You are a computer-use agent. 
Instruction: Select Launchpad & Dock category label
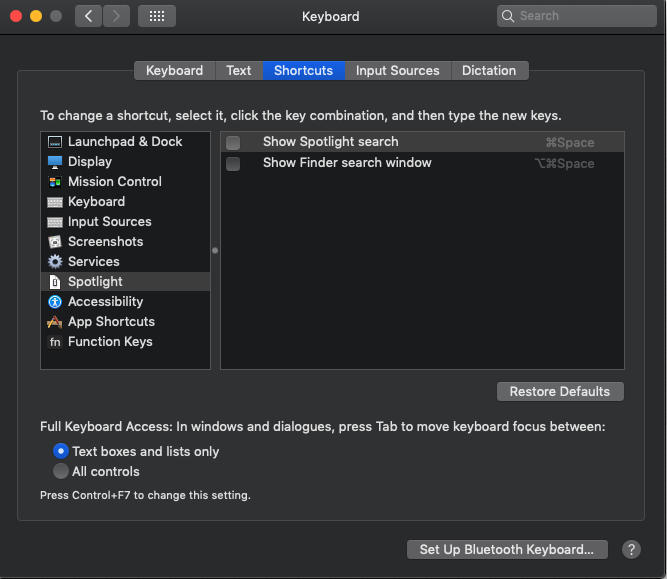tap(125, 142)
